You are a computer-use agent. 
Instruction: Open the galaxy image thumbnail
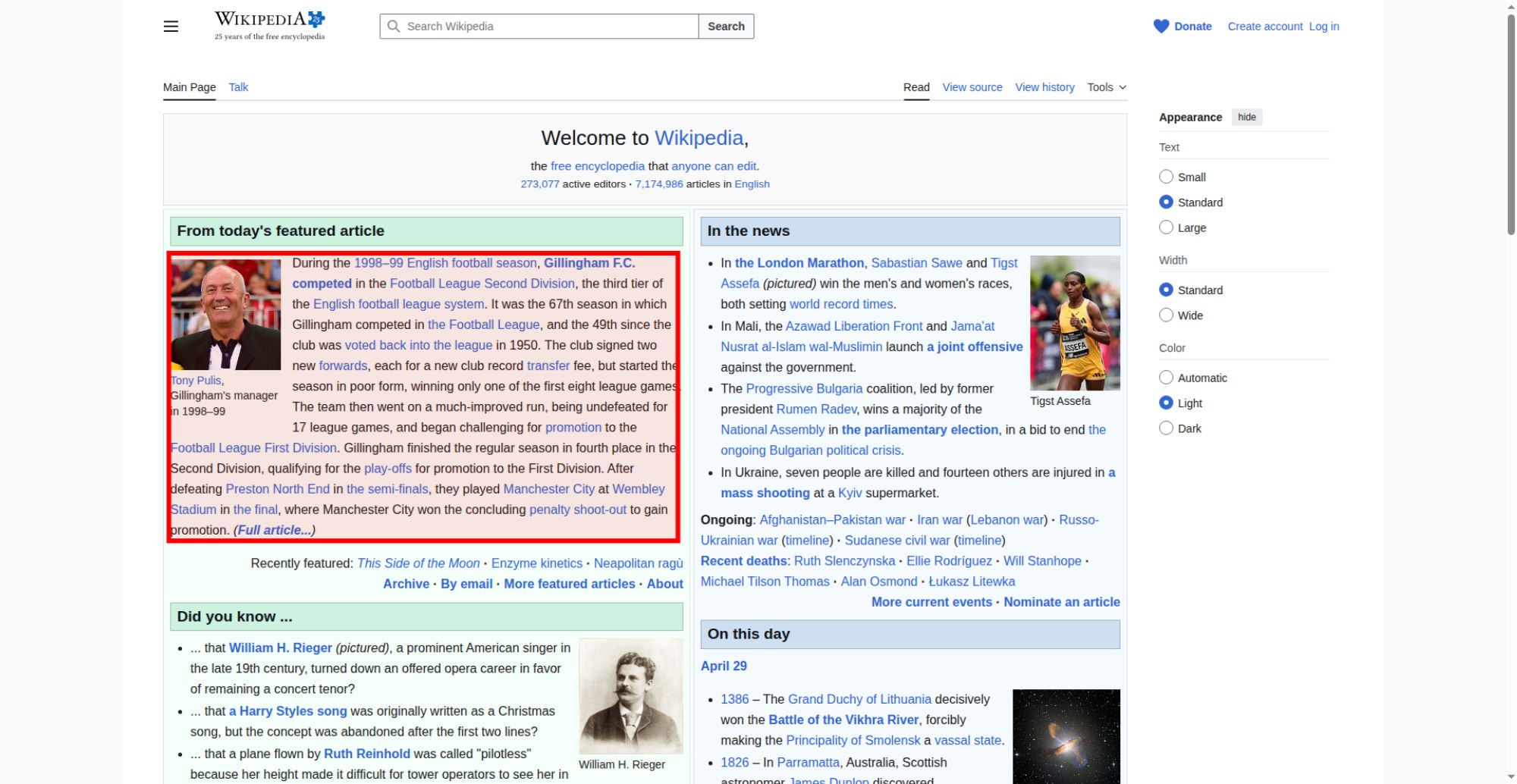[x=1066, y=735]
